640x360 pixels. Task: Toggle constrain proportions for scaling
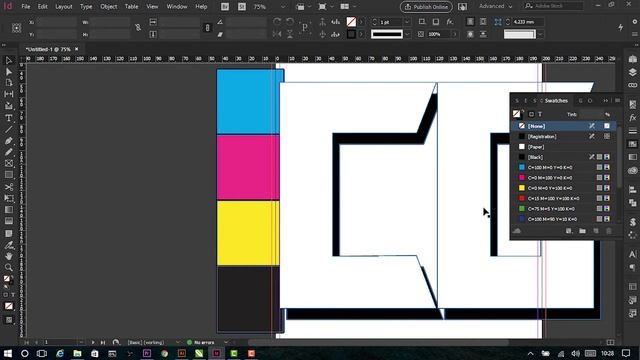(207, 28)
